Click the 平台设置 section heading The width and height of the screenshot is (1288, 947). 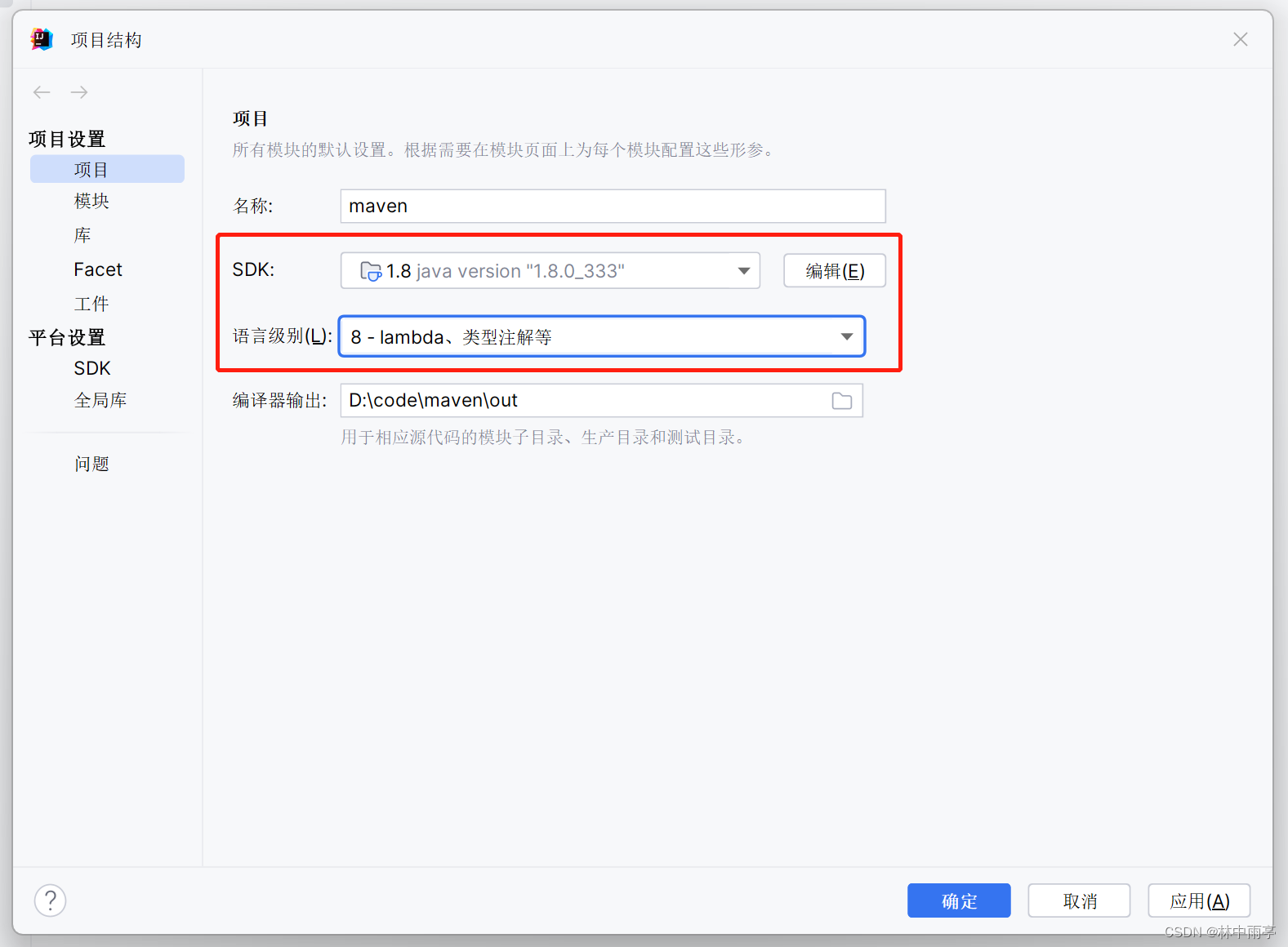67,337
